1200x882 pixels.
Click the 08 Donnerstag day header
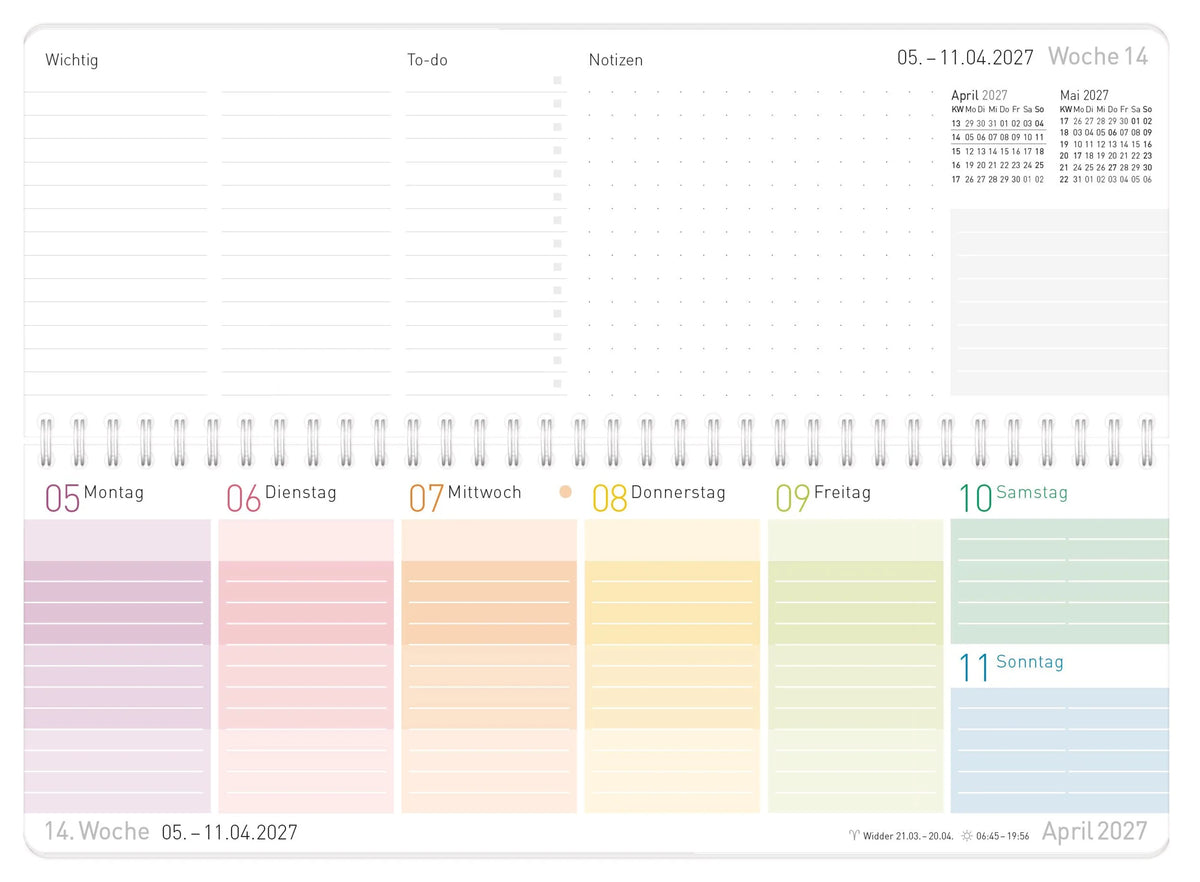(659, 497)
